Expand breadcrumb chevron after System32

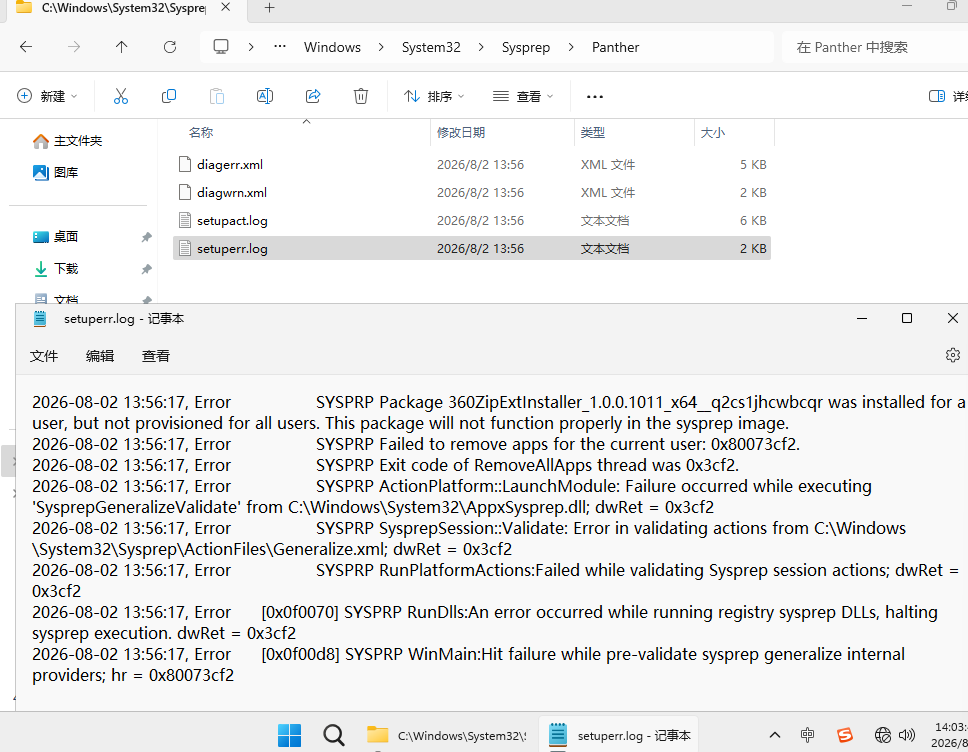(481, 47)
